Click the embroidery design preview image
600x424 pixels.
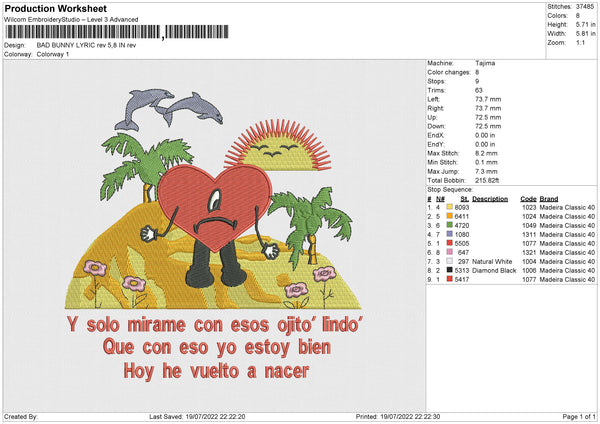click(x=214, y=234)
